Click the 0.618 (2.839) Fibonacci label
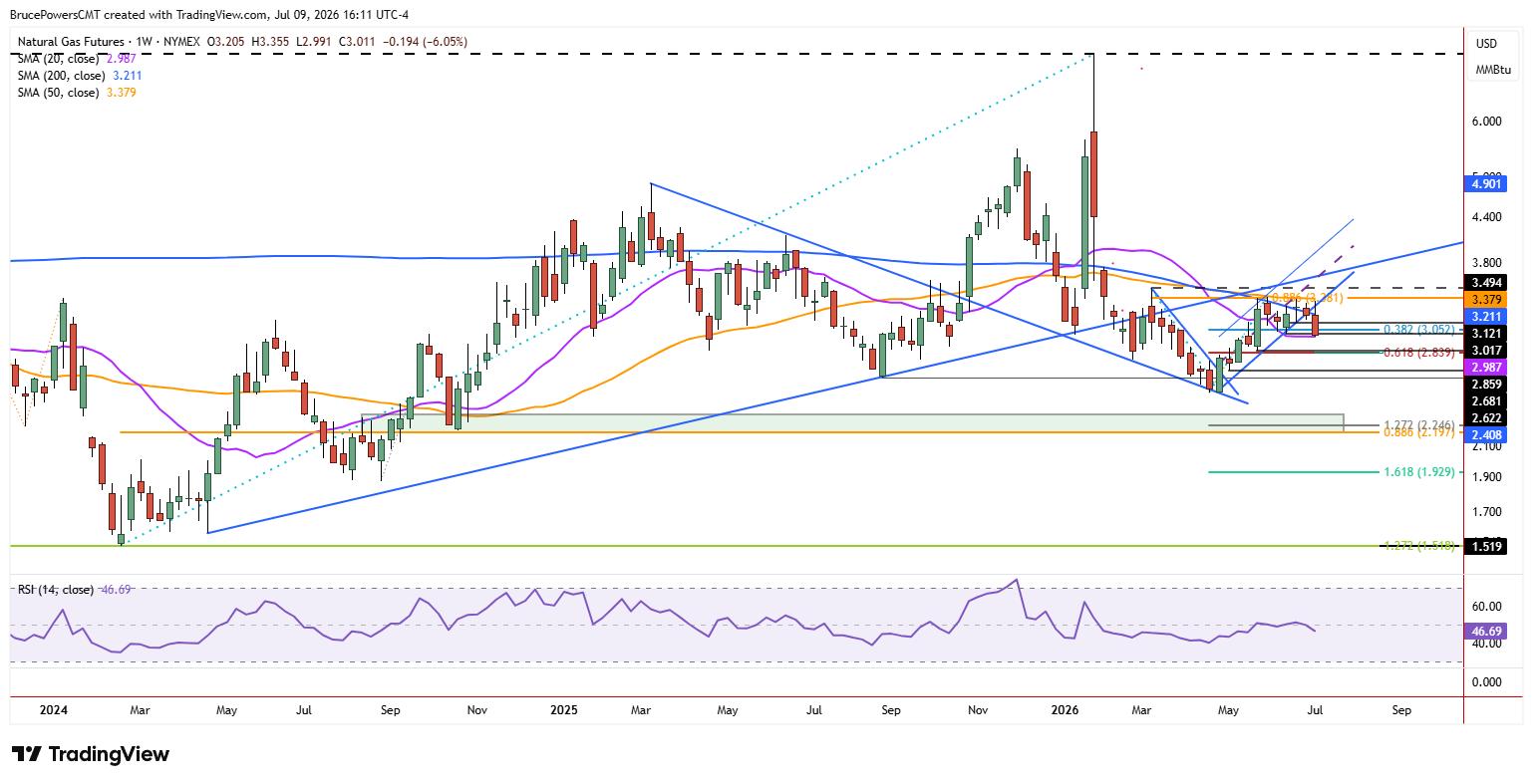This screenshot has width=1533, height=784. click(x=1420, y=352)
